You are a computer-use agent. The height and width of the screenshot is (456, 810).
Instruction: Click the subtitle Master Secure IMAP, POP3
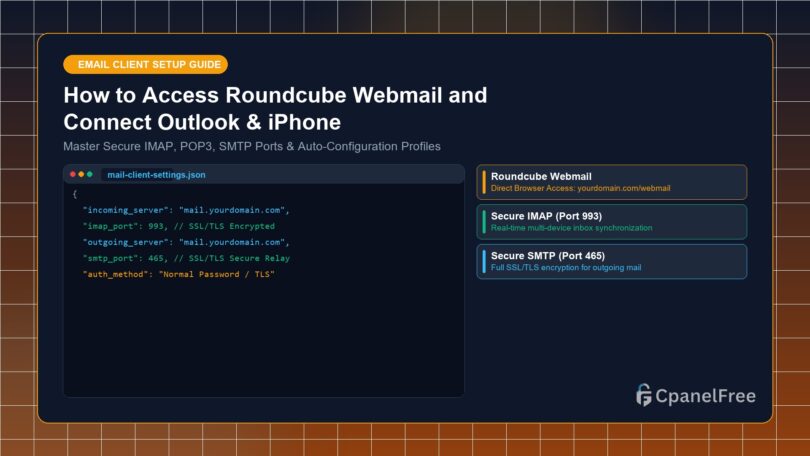(x=252, y=147)
